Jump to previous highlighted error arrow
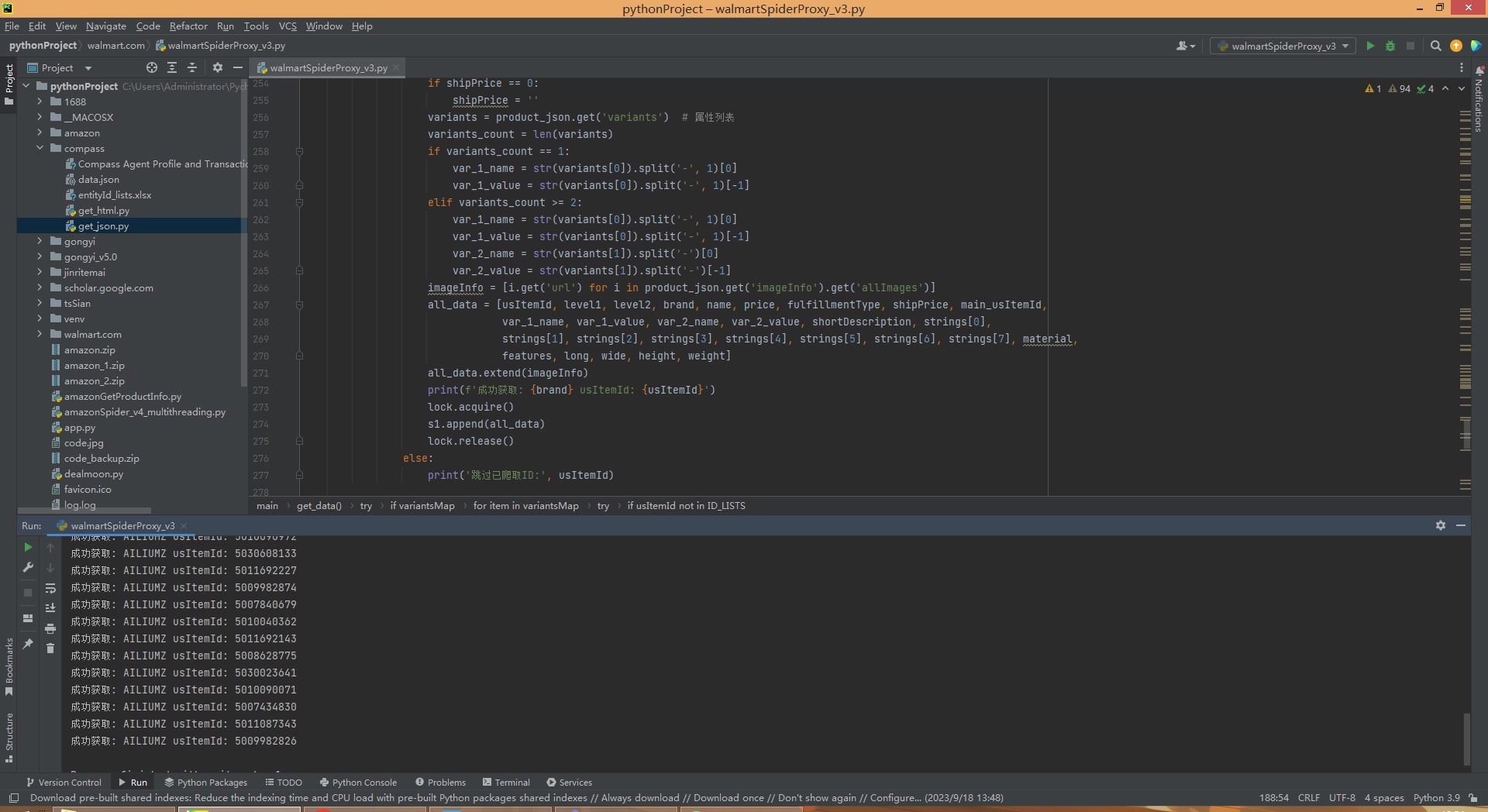This screenshot has width=1488, height=812. 1445,88
